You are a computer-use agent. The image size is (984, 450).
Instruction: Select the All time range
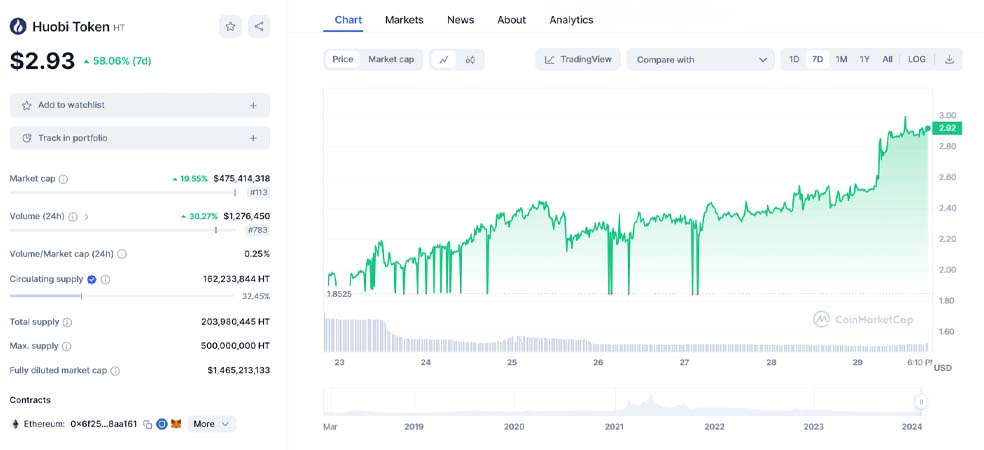point(887,60)
